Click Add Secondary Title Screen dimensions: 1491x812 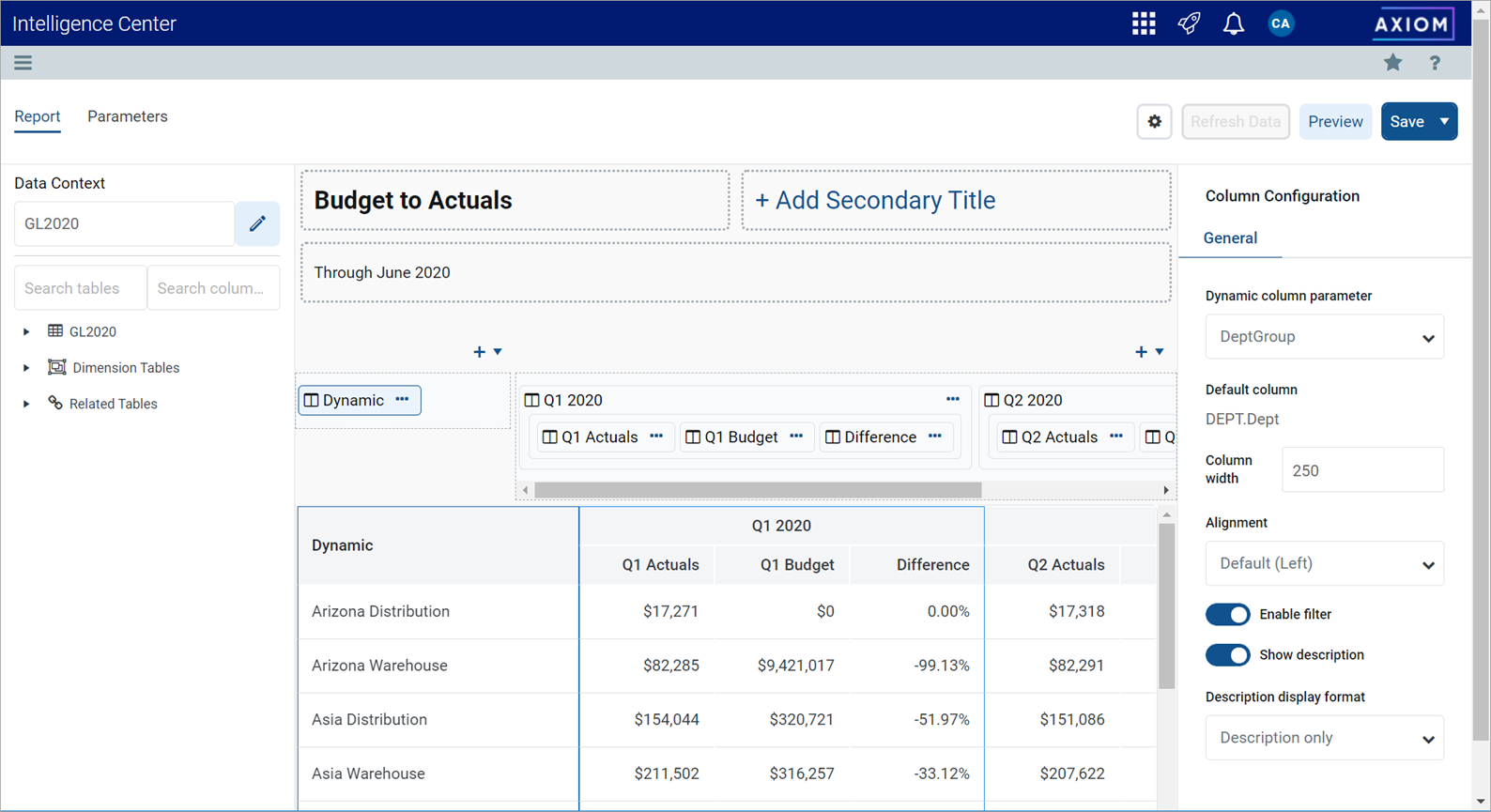956,200
